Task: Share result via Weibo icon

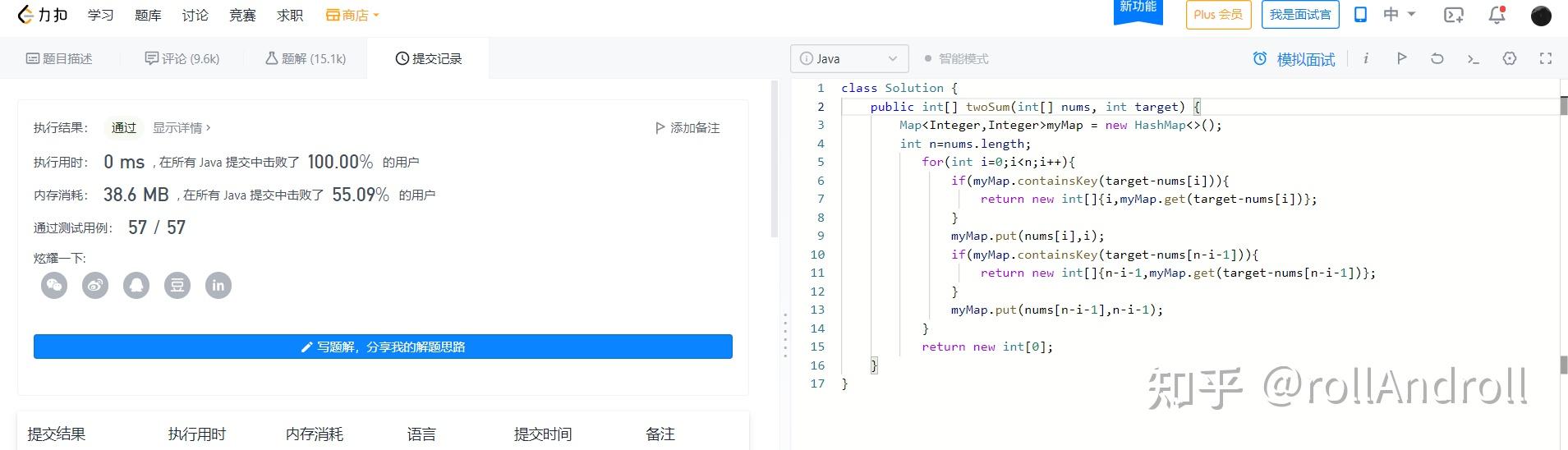Action: [95, 285]
